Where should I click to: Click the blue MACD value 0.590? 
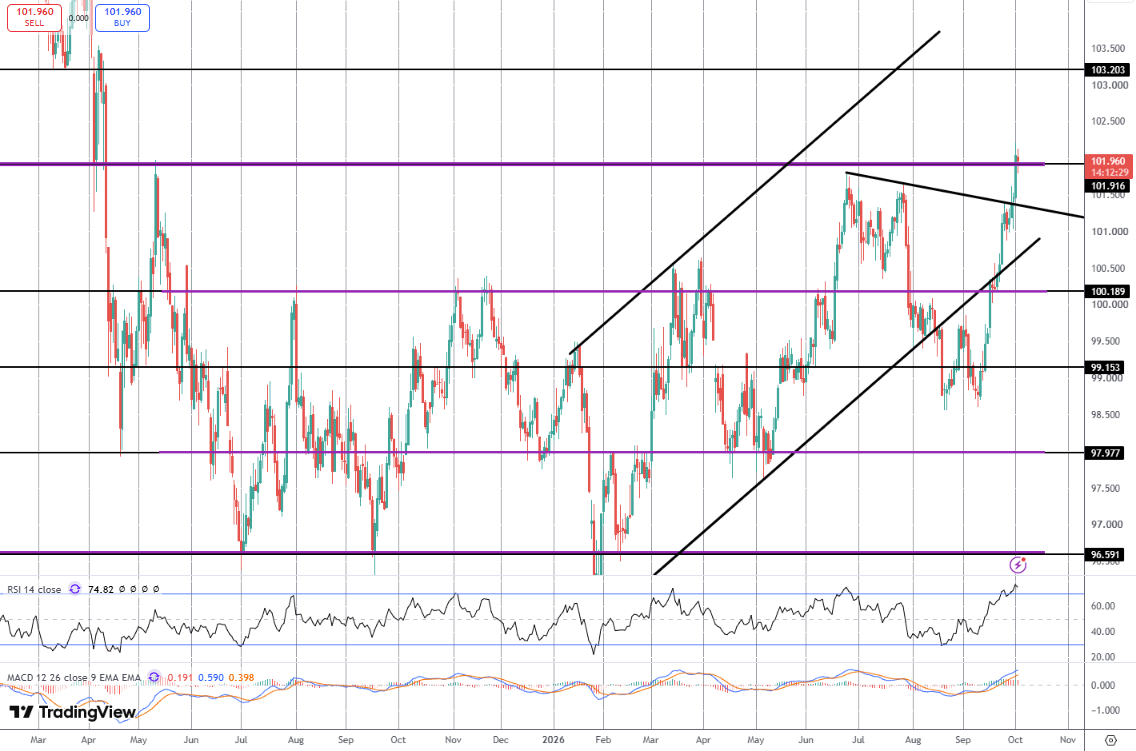coord(211,678)
